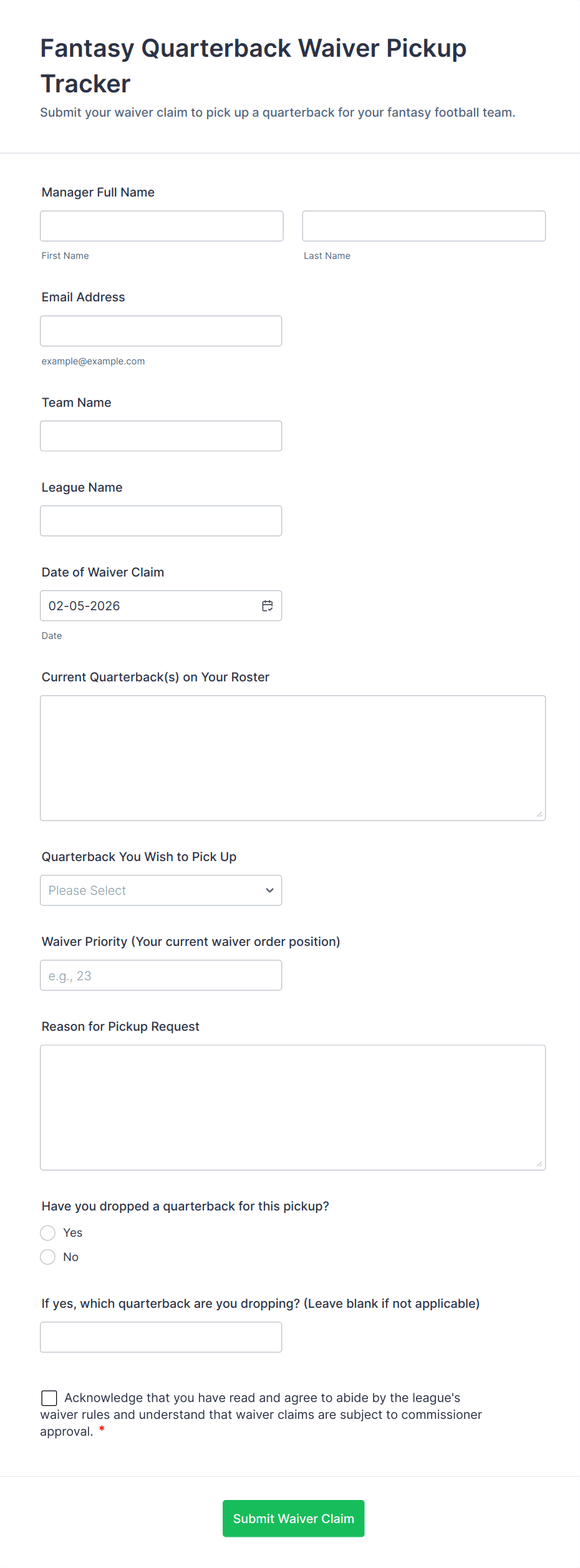The height and width of the screenshot is (1568, 580).
Task: Select No for dropped quarterback
Action: pyautogui.click(x=48, y=1257)
